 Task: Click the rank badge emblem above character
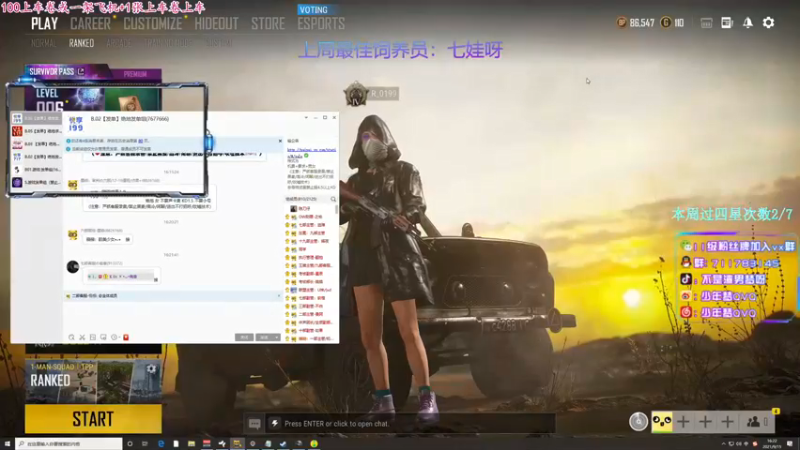(356, 94)
